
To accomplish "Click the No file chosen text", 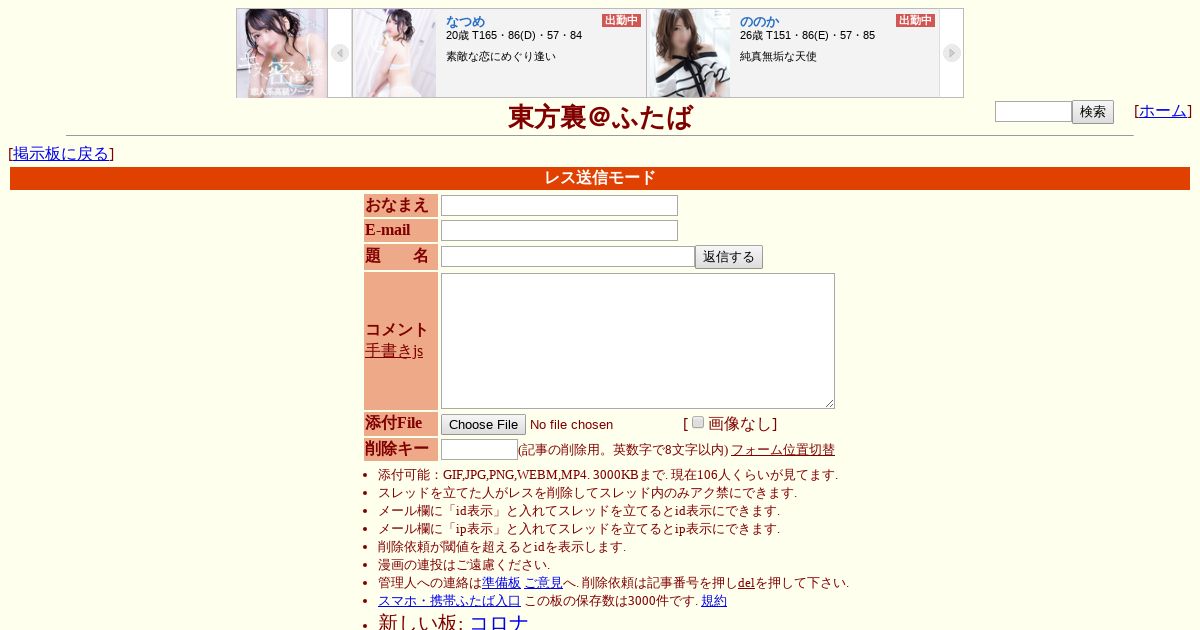I will 571,424.
